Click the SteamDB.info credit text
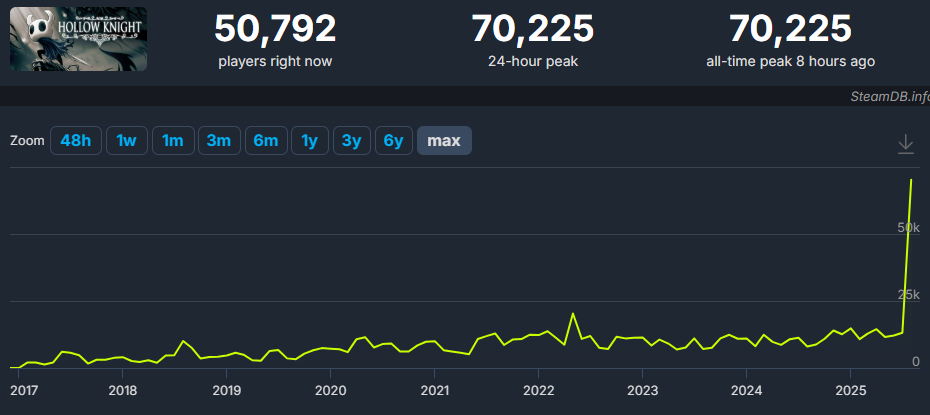 (890, 97)
